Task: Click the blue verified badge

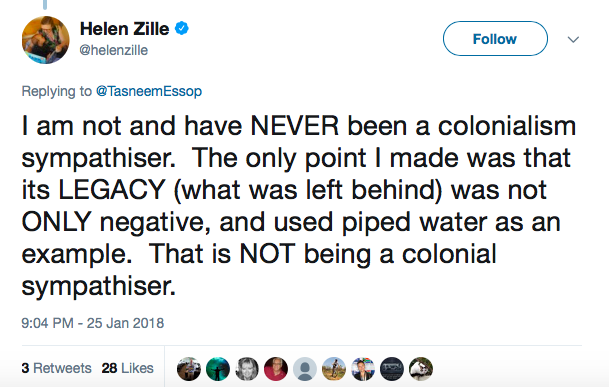Action: (181, 29)
